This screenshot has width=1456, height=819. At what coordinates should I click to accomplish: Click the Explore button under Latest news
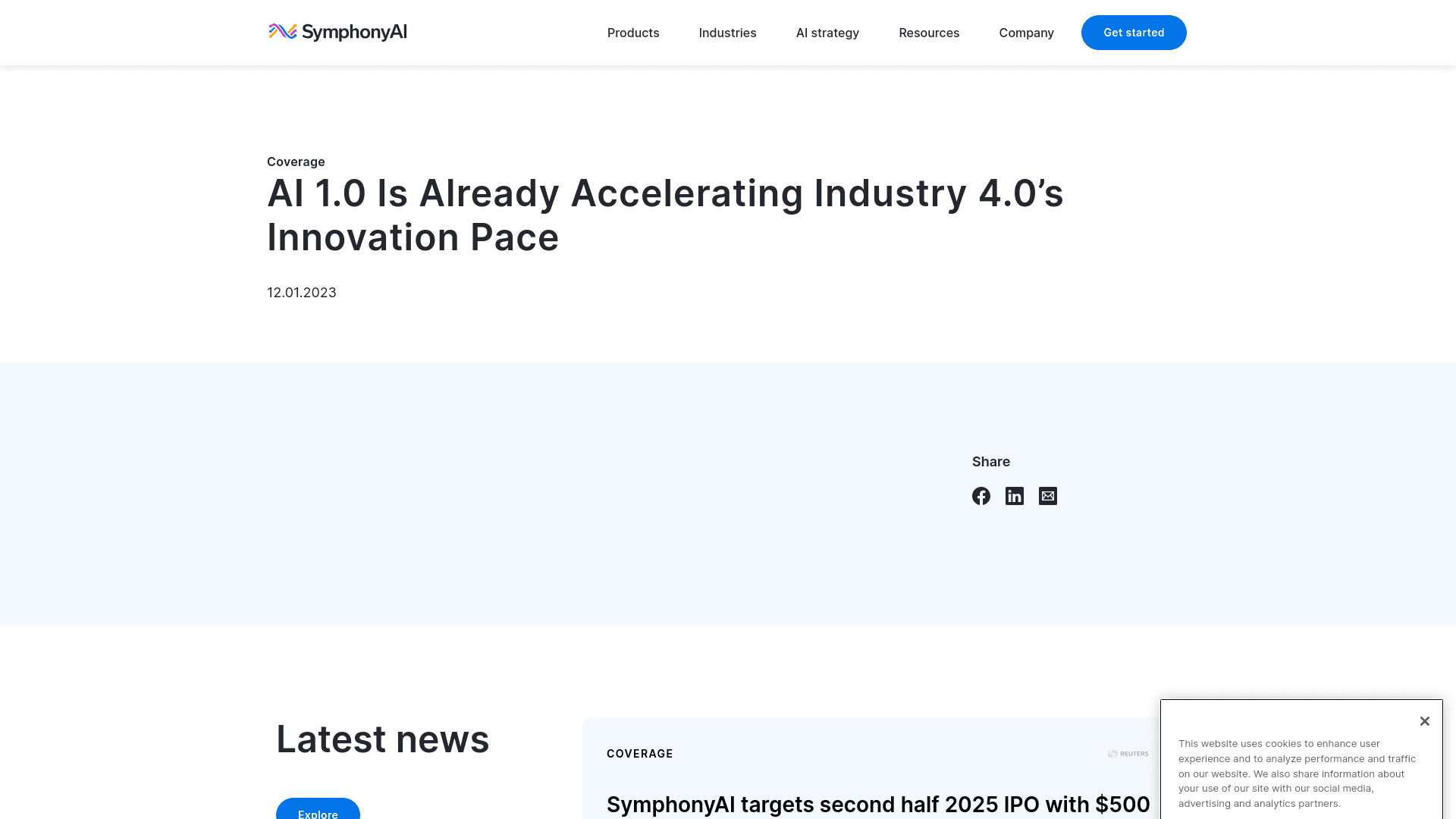click(318, 811)
